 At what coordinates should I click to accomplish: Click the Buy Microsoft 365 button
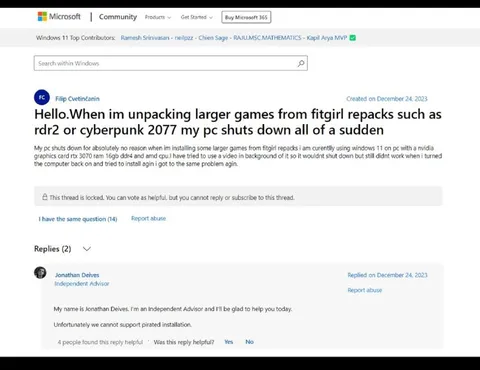point(246,17)
